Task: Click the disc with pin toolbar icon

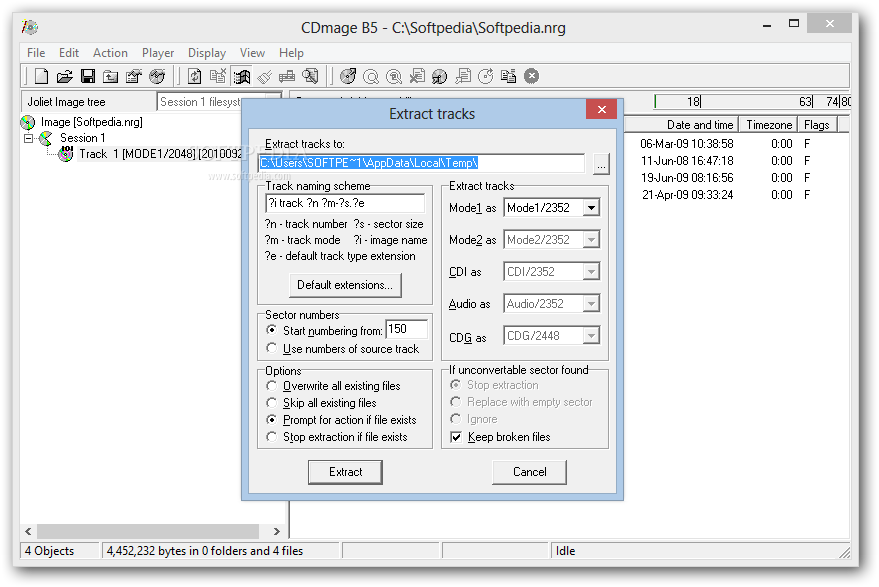Action: [440, 76]
